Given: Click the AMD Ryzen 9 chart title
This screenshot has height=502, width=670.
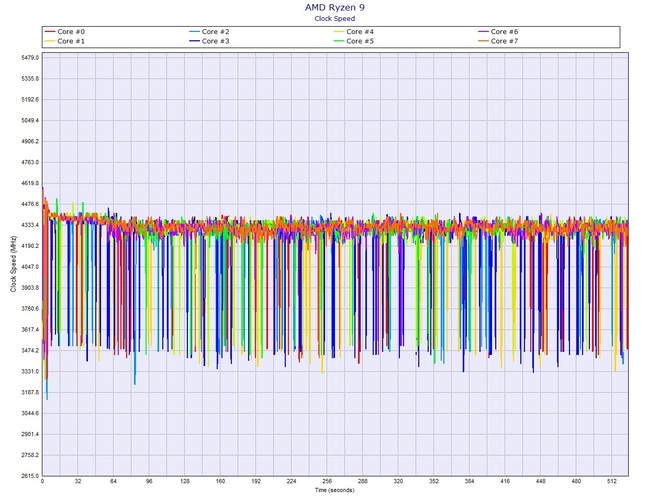Looking at the screenshot, I should [x=335, y=7].
